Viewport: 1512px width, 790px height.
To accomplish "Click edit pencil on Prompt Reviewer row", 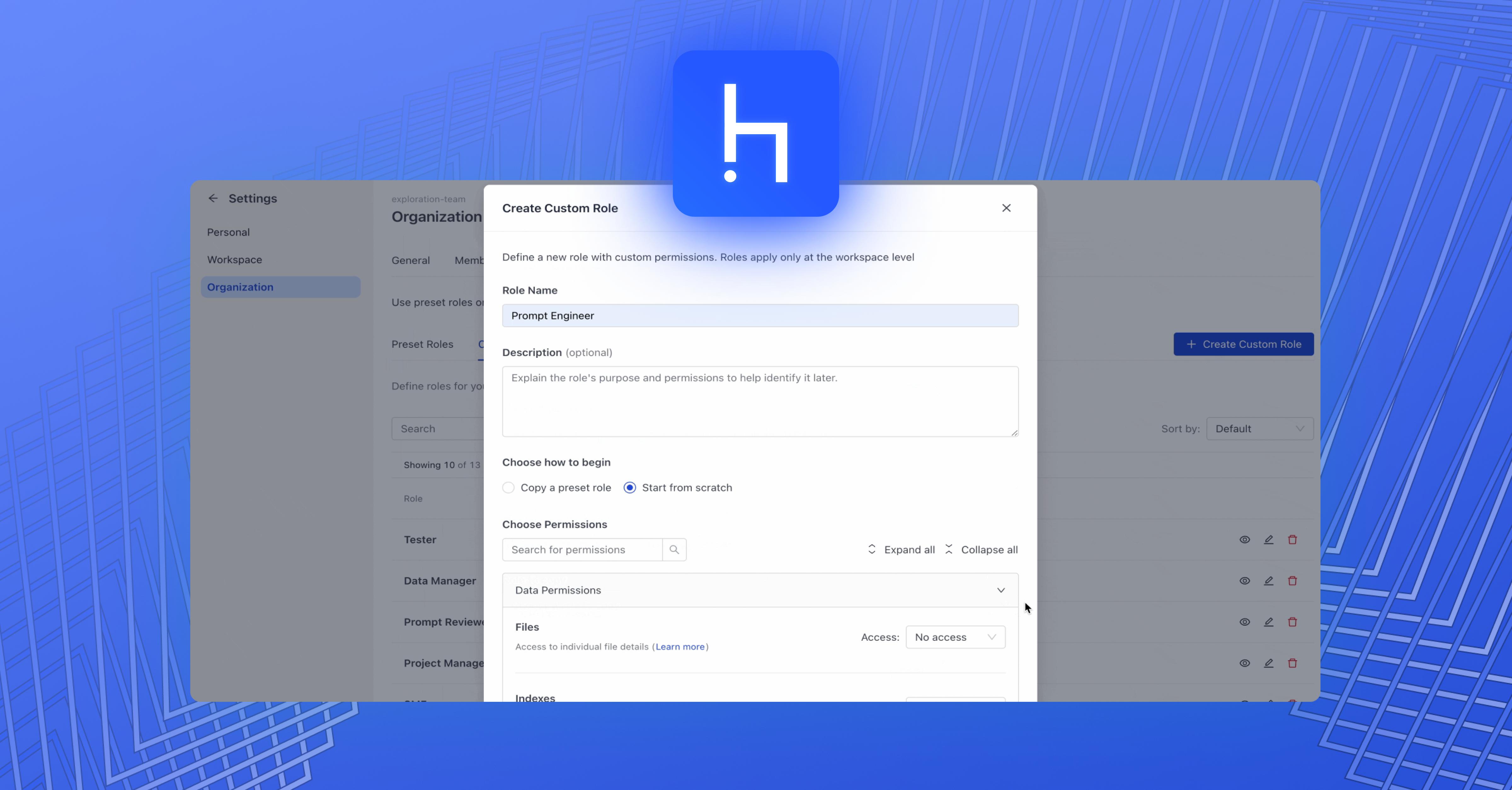I will pyautogui.click(x=1269, y=621).
